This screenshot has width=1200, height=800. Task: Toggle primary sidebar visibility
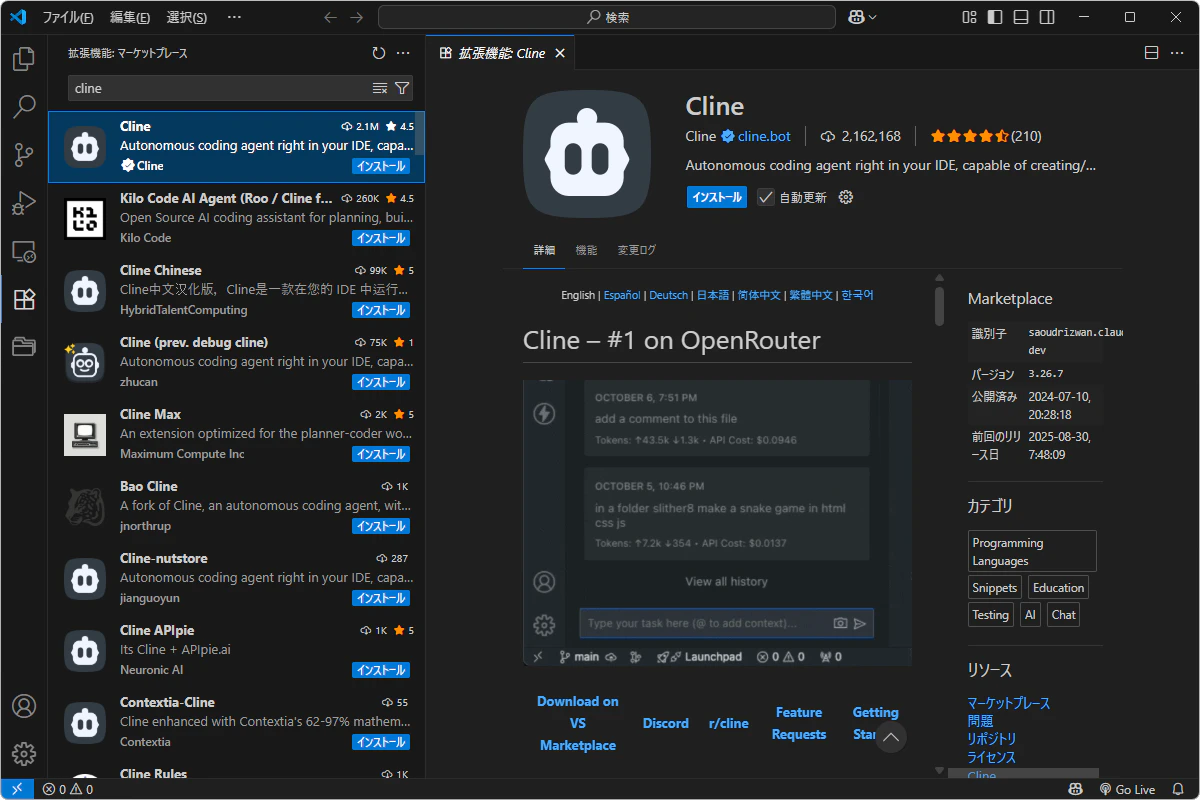pos(995,17)
